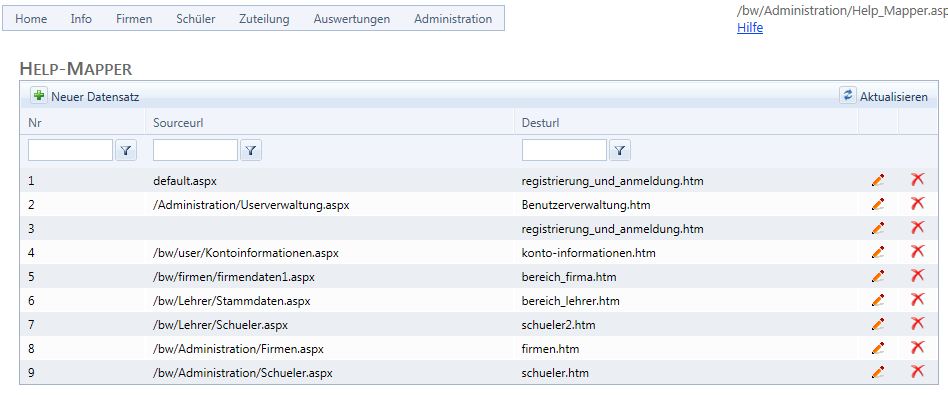Image resolution: width=948 pixels, height=395 pixels.
Task: Delete the Userverwaltung.aspx row
Action: coord(917,204)
